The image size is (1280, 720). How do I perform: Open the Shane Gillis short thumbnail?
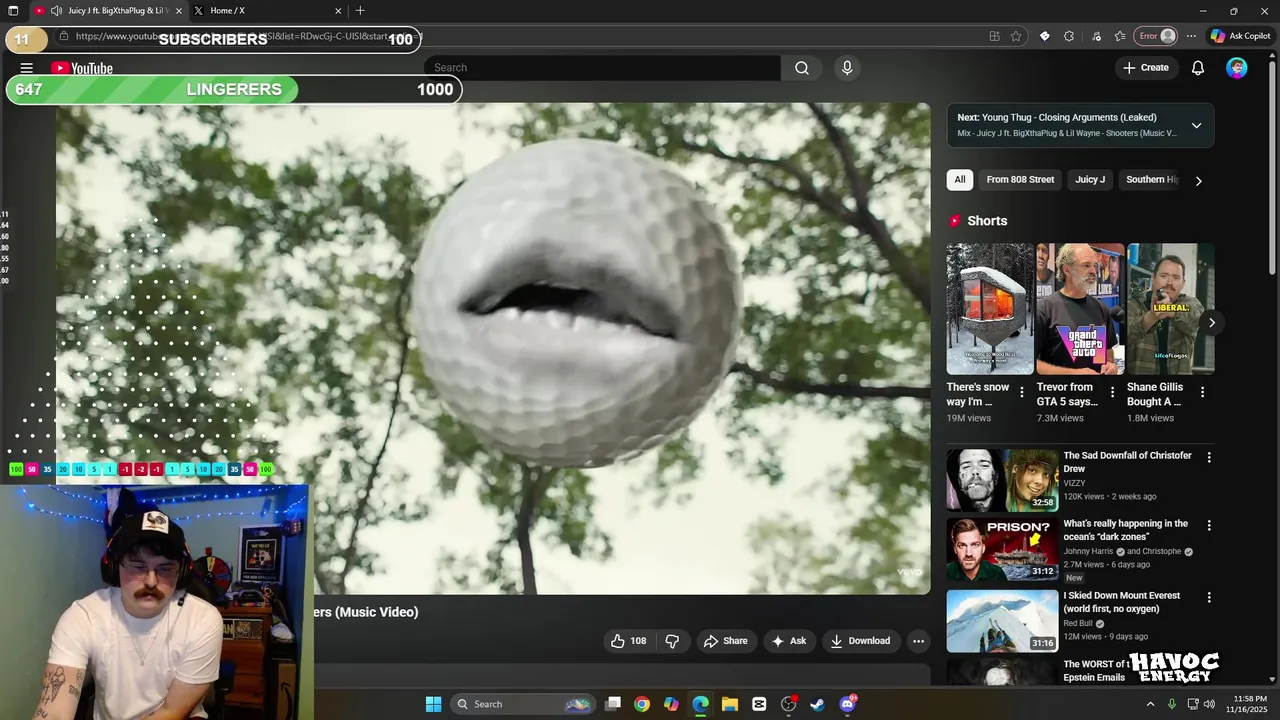[x=1170, y=309]
